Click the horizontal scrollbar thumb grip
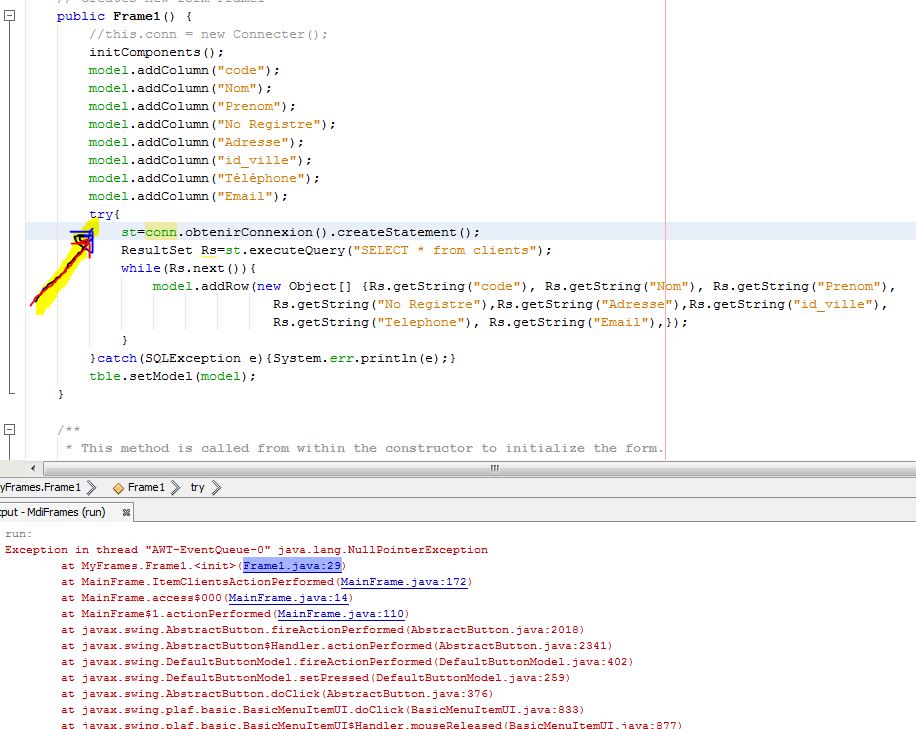The image size is (916, 729). pyautogui.click(x=493, y=468)
